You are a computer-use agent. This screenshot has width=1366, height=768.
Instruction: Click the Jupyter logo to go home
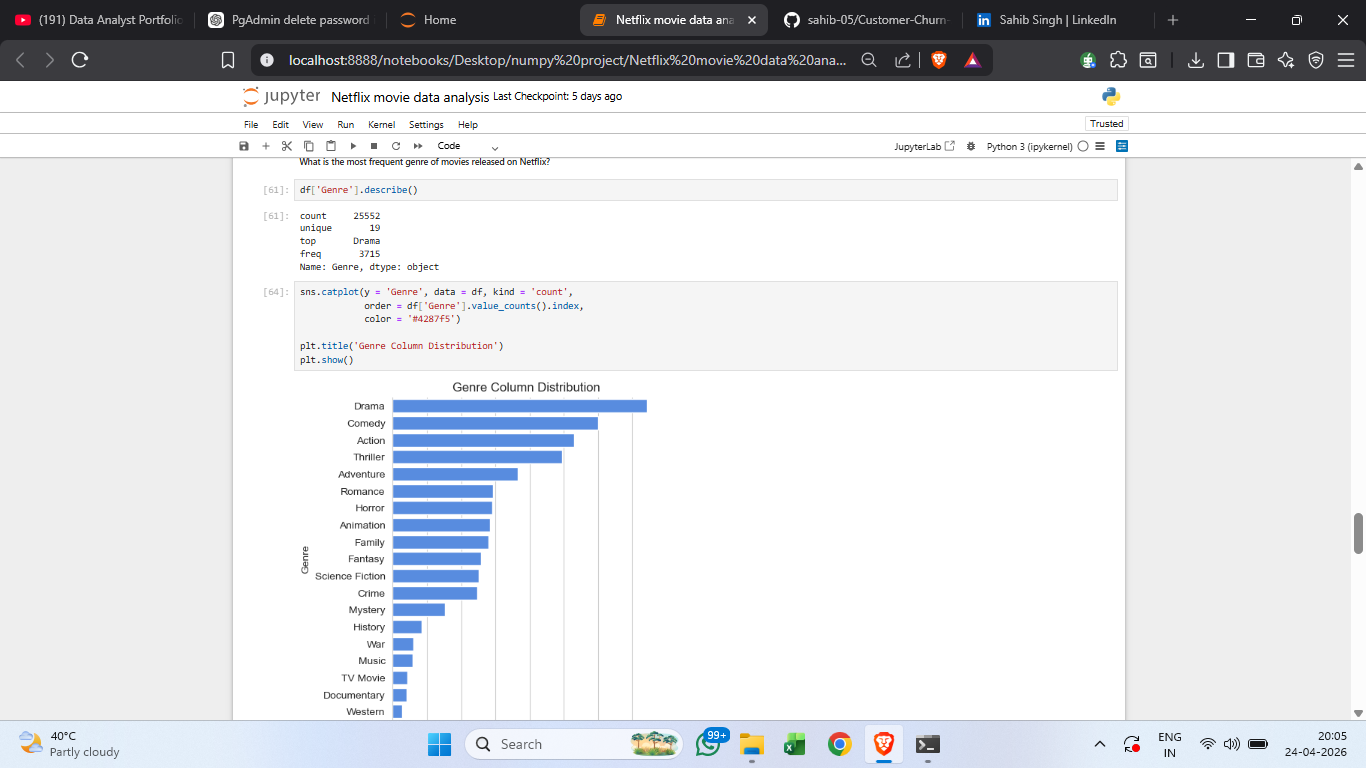282,96
